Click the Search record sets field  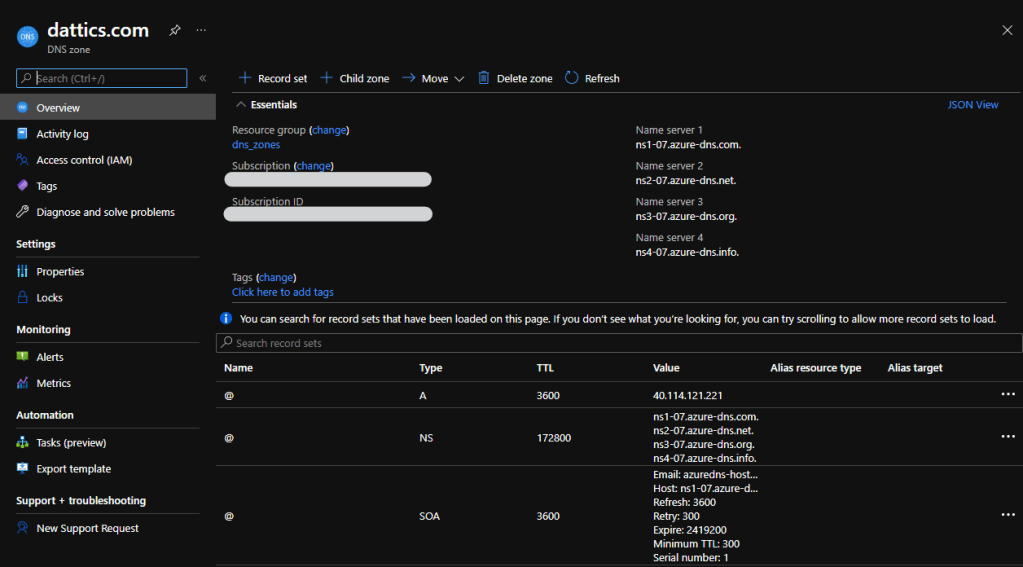(620, 343)
